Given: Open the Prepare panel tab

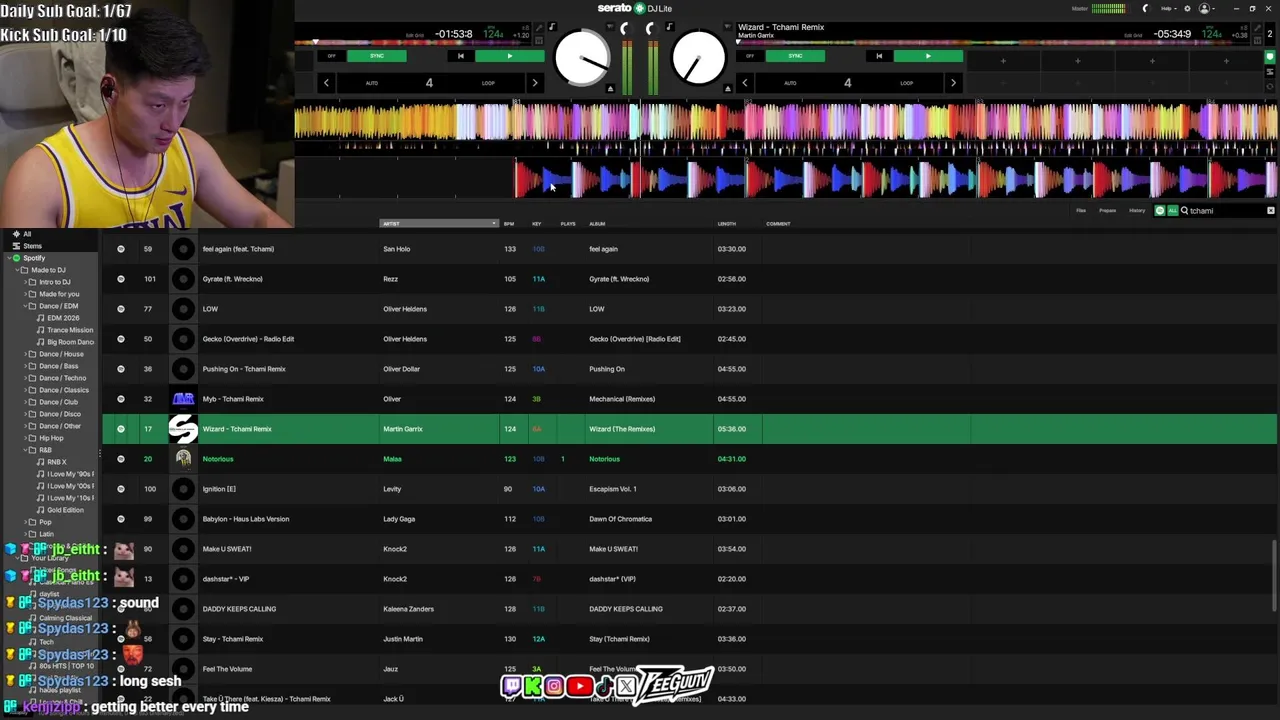Looking at the screenshot, I should [1108, 211].
